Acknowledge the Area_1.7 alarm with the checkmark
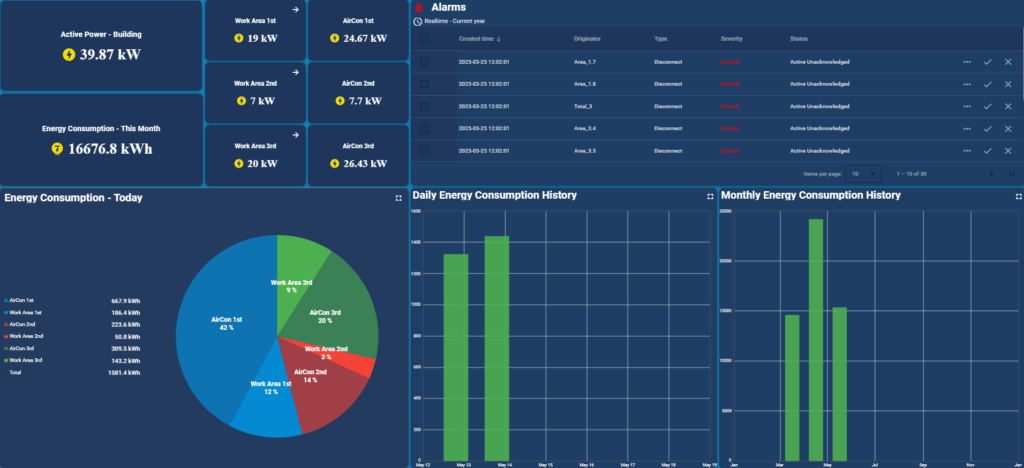Viewport: 1024px width, 468px height. (987, 62)
